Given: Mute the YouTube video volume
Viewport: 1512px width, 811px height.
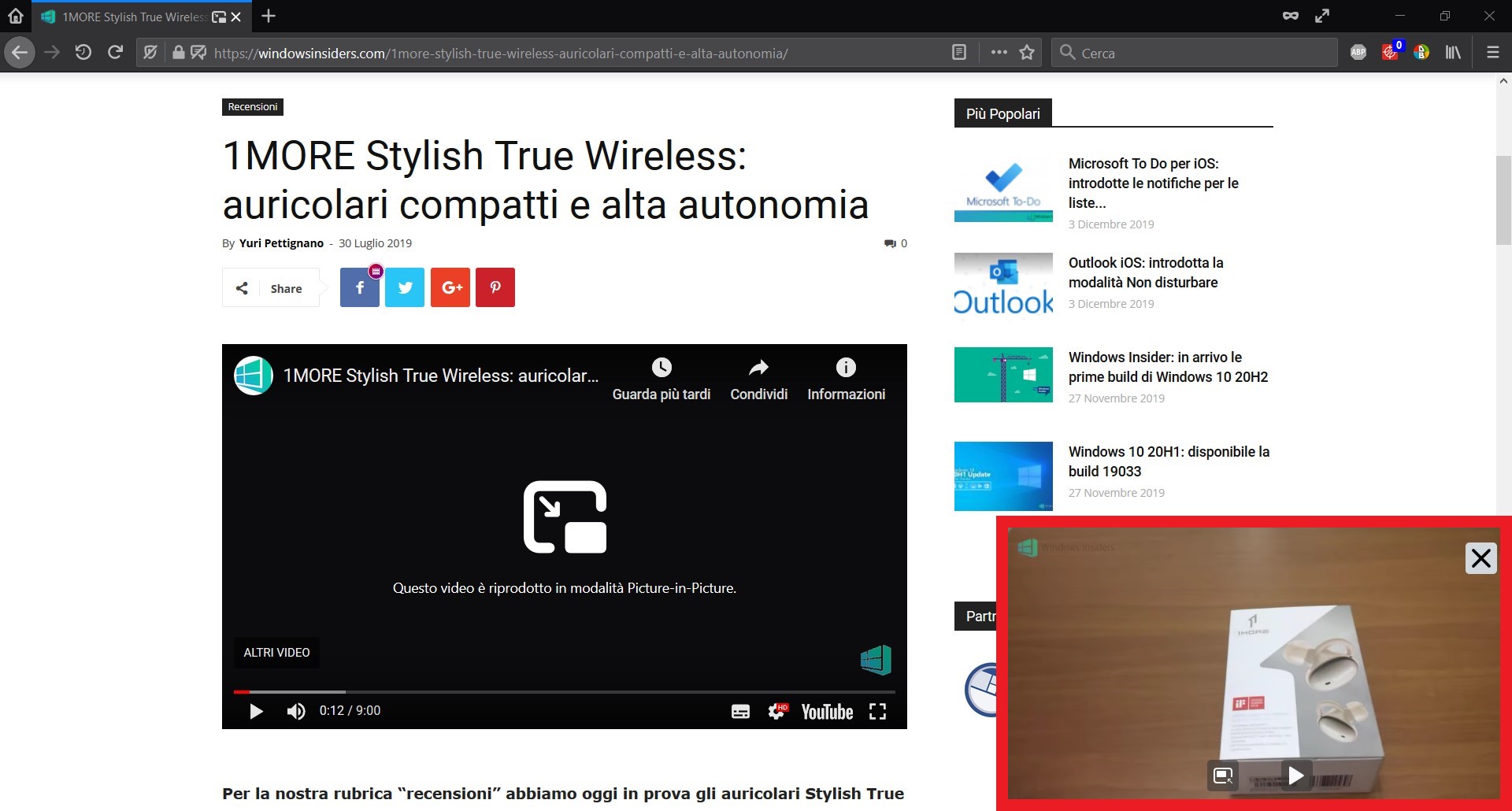Looking at the screenshot, I should pos(296,711).
